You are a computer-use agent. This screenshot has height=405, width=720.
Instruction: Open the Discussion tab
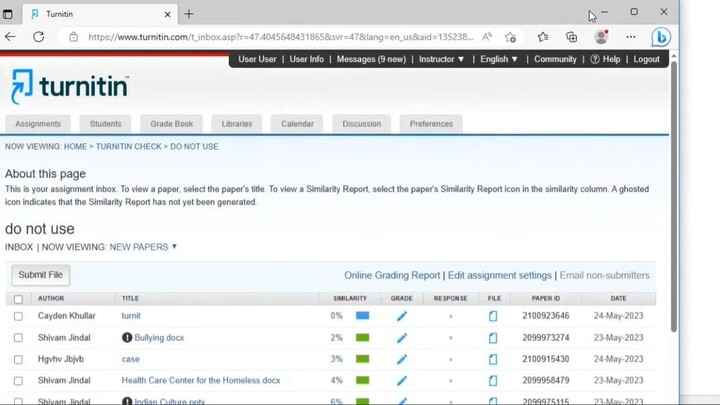[x=362, y=124]
